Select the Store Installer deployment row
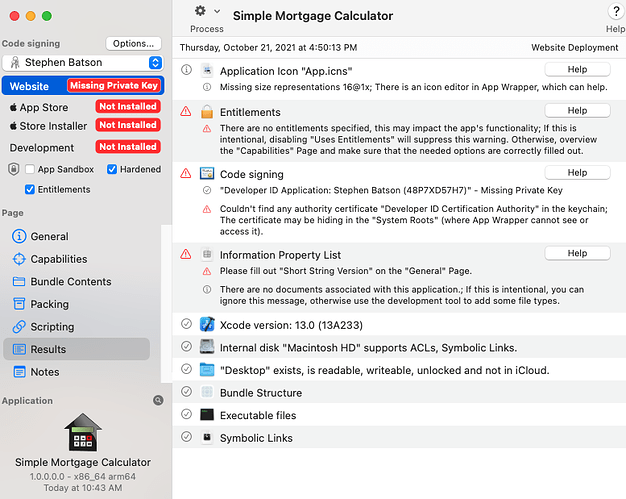Viewport: 626px width, 499px height. click(x=83, y=125)
